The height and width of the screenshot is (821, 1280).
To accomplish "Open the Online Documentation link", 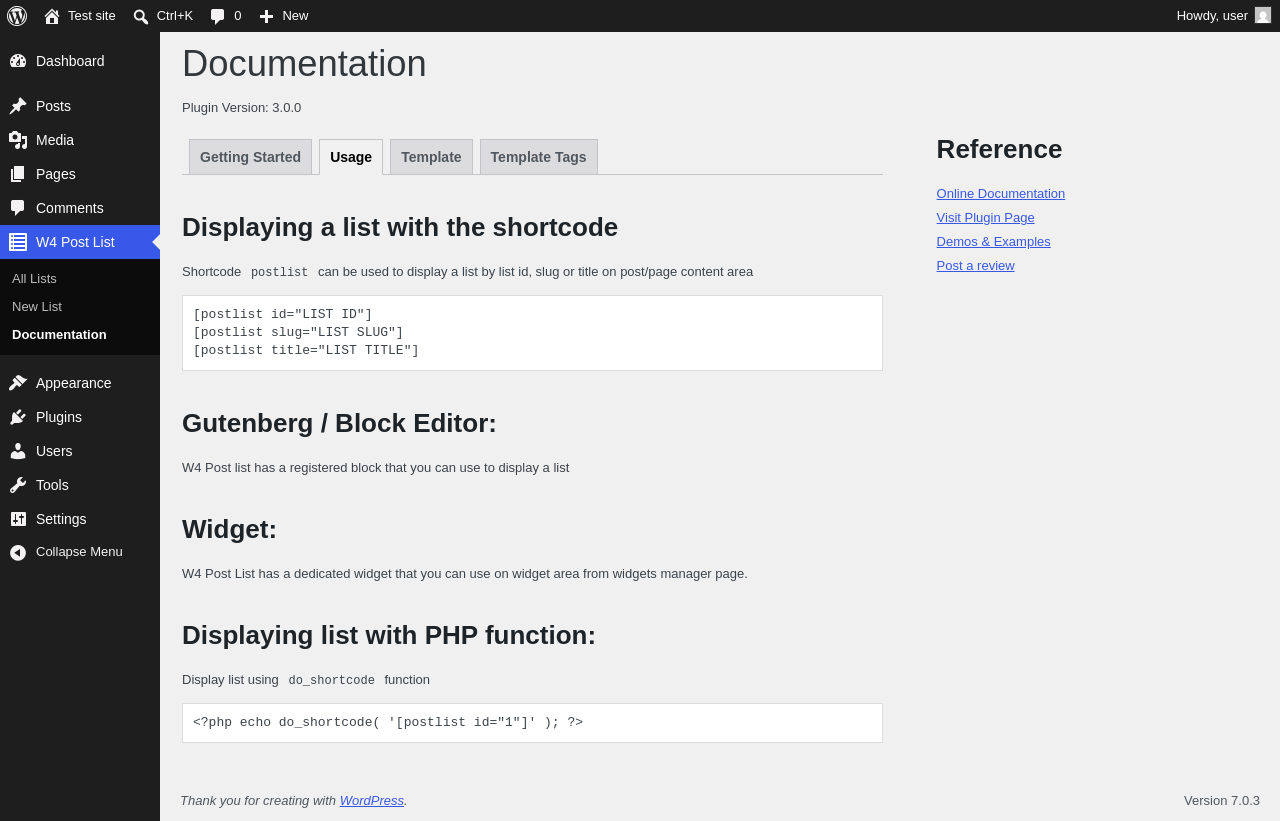I will [x=1001, y=194].
